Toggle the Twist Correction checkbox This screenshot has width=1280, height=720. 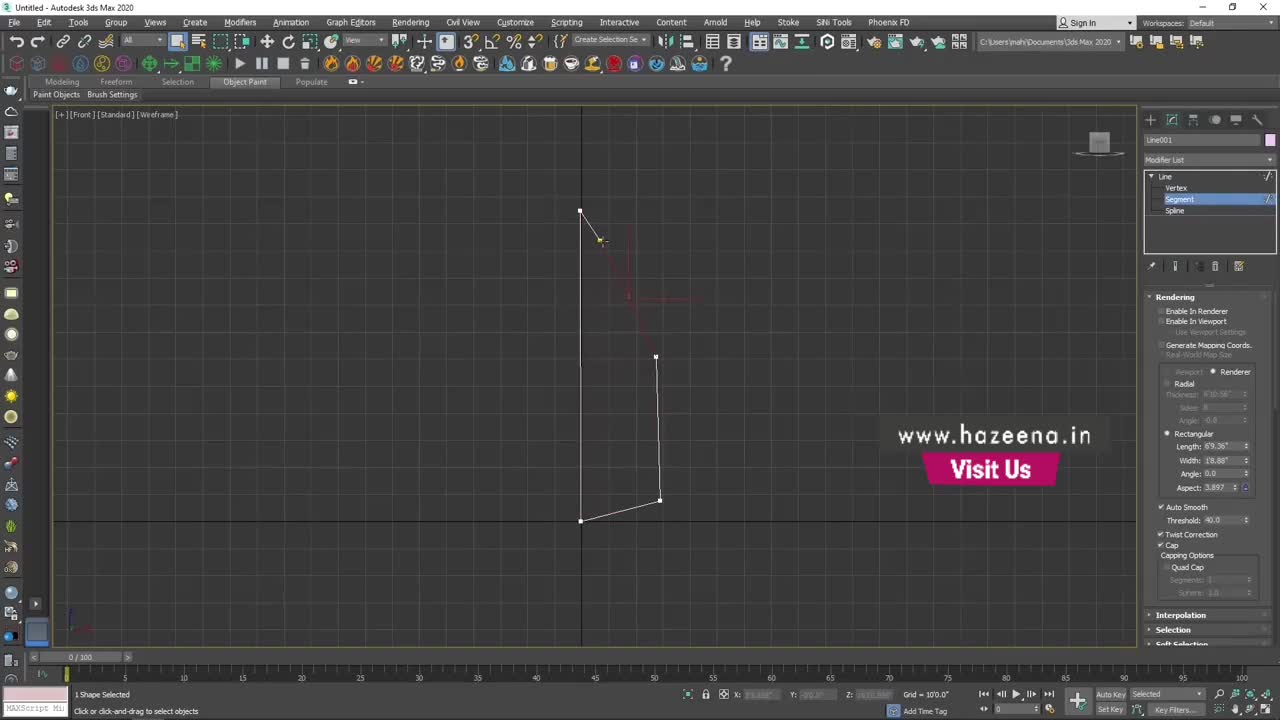tap(1161, 534)
